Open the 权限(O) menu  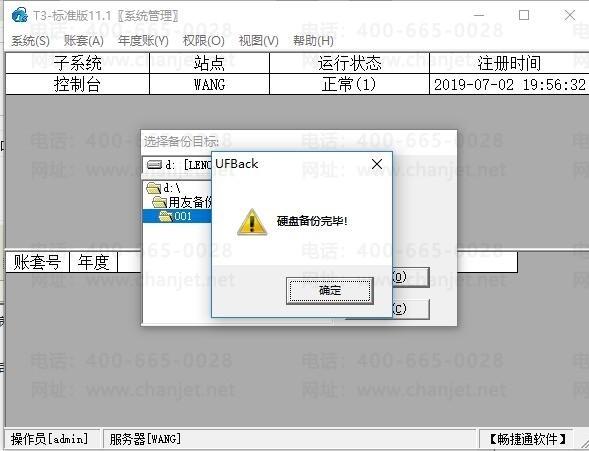coord(203,41)
